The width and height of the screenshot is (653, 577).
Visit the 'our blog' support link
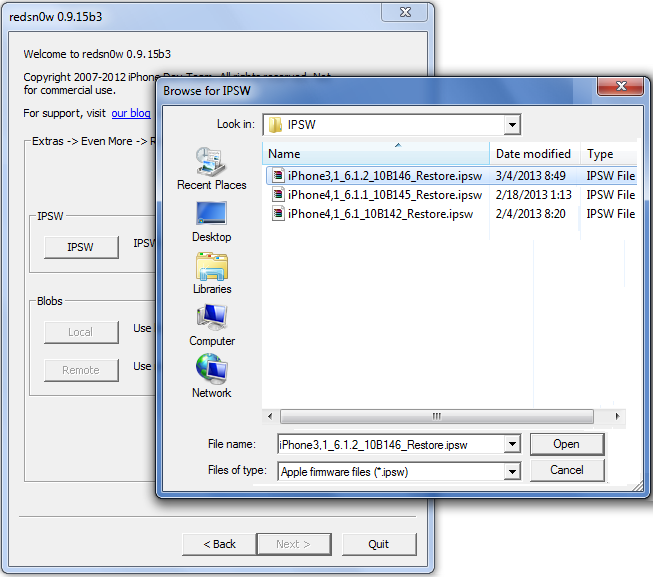(131, 114)
